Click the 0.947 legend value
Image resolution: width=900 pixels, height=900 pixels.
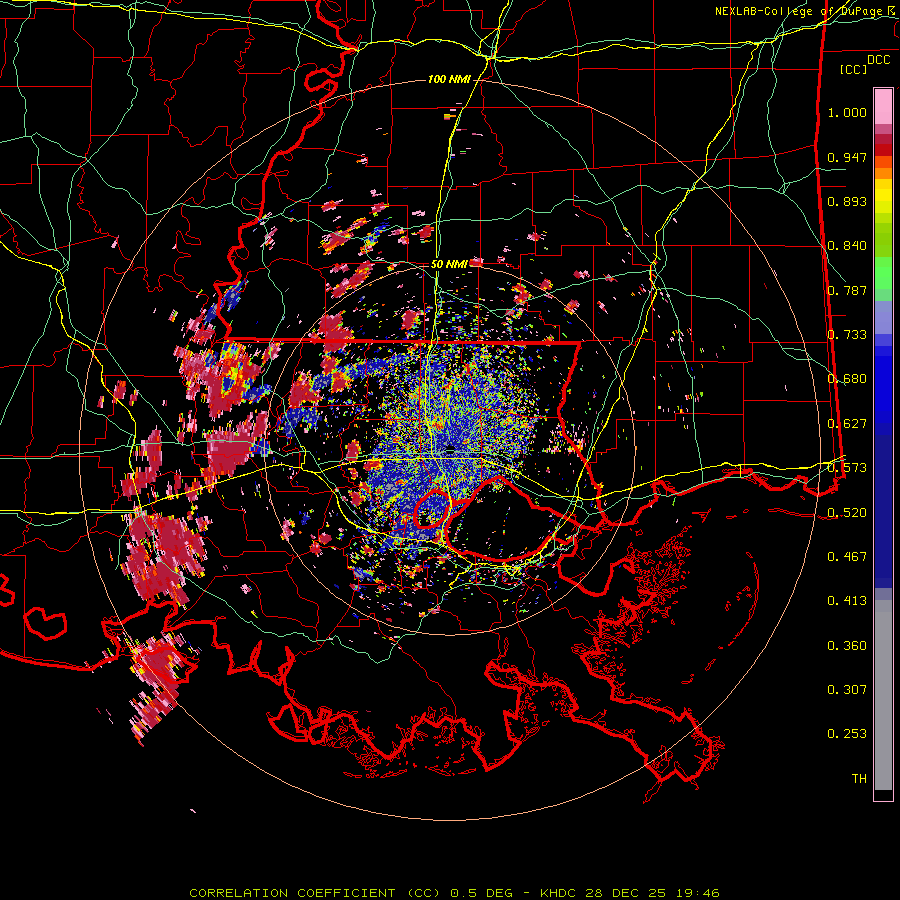pyautogui.click(x=847, y=157)
